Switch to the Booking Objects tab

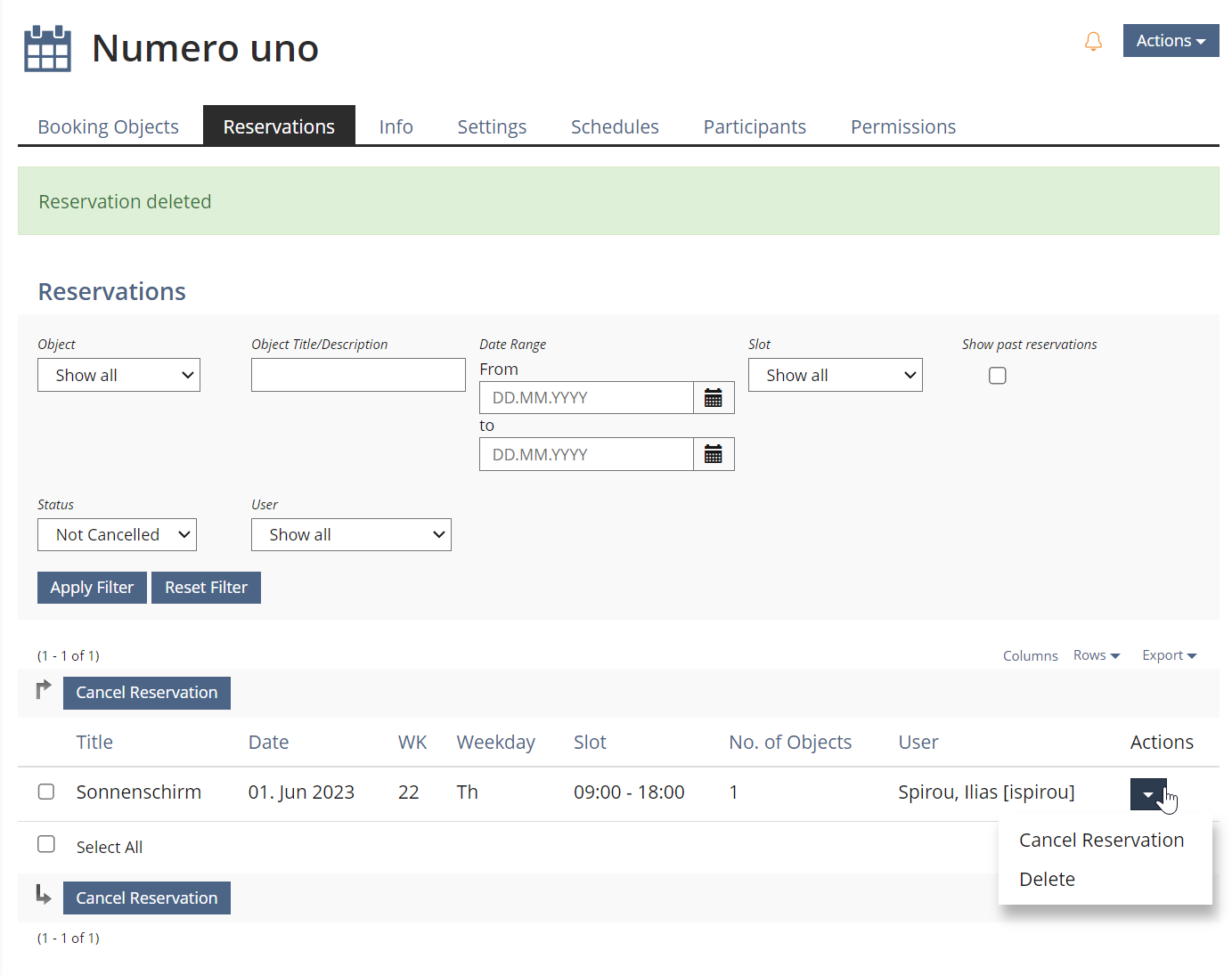click(108, 126)
